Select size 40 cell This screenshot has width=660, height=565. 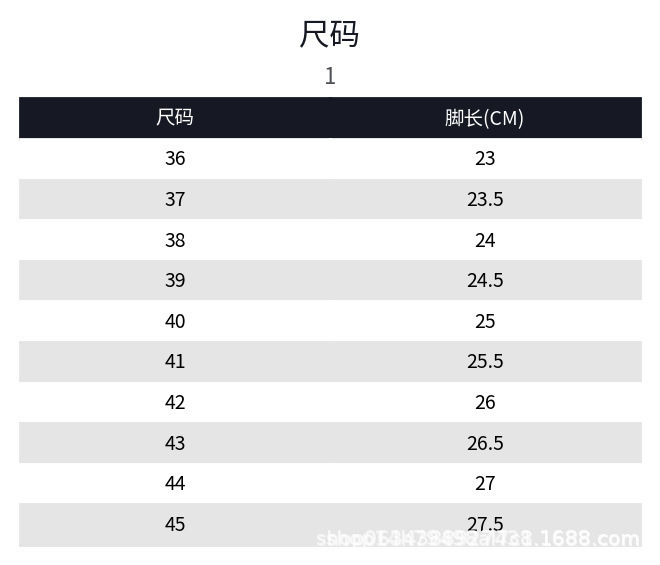[175, 321]
